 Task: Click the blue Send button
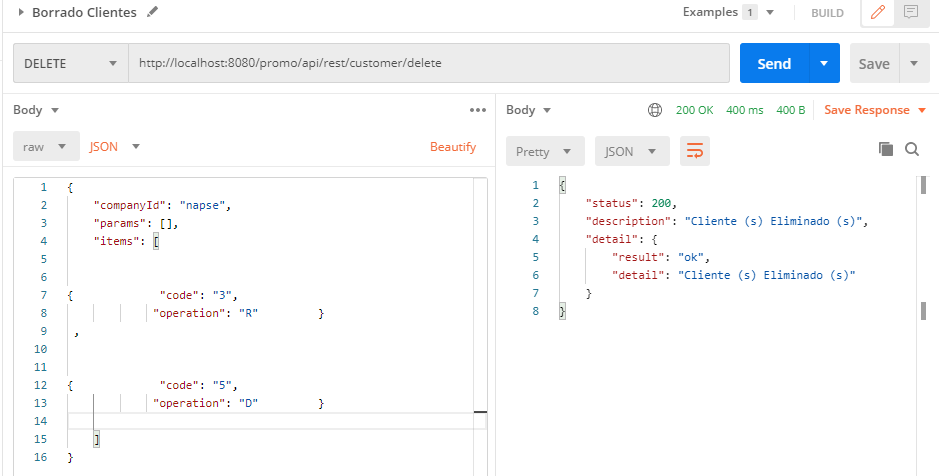(x=774, y=63)
